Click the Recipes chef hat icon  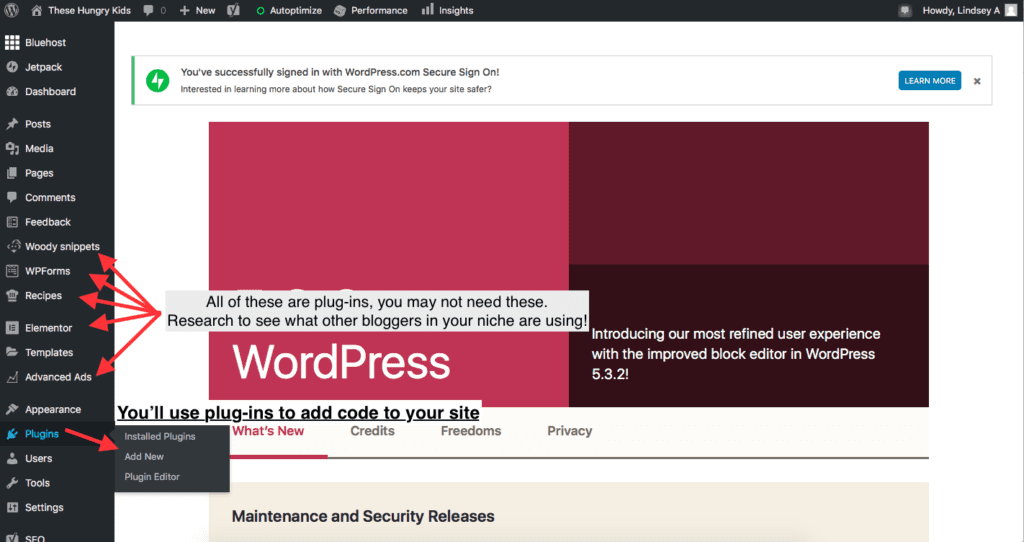12,295
